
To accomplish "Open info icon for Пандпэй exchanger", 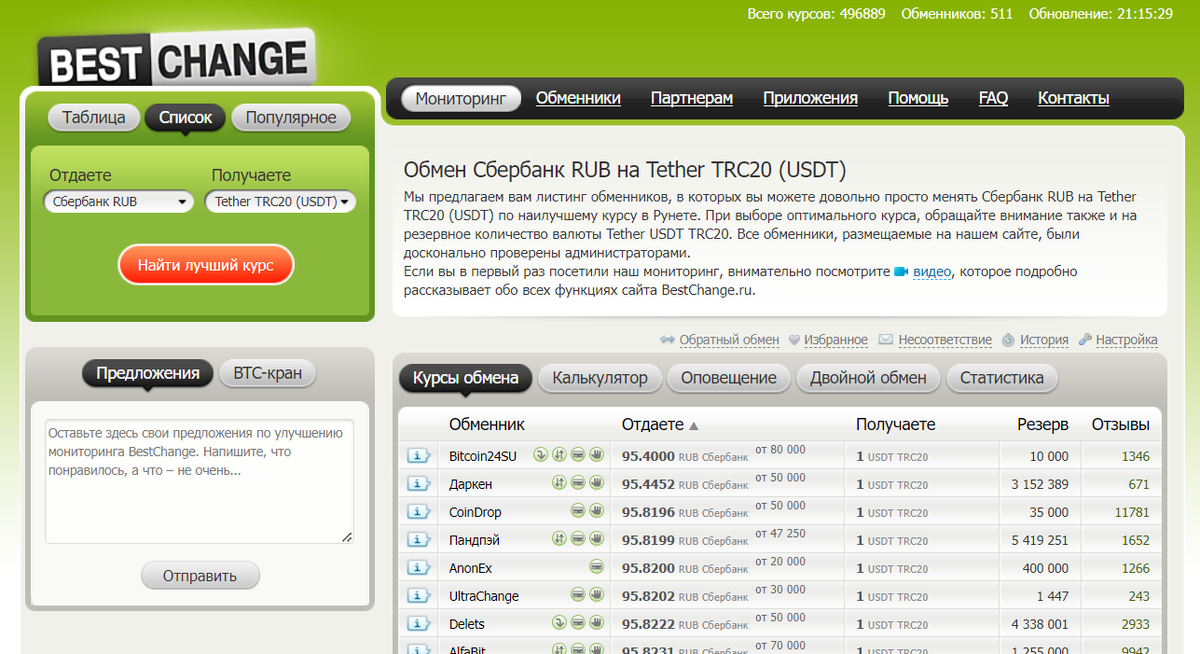I will tap(417, 540).
